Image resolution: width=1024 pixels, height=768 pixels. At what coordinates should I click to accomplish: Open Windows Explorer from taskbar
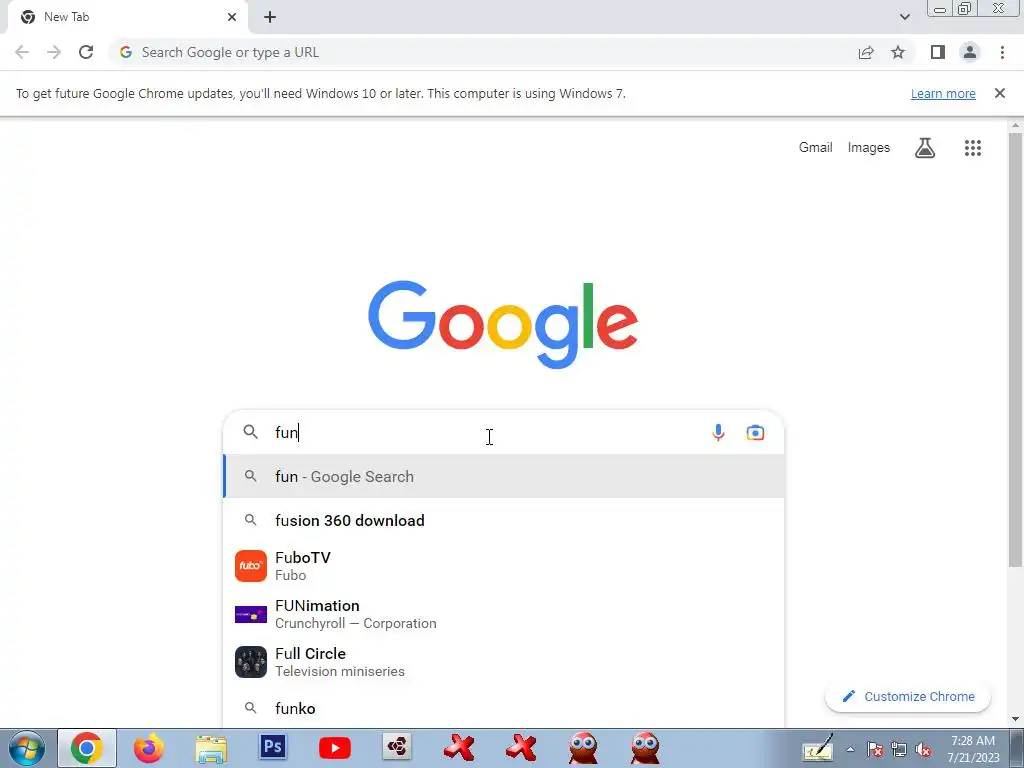pos(211,748)
